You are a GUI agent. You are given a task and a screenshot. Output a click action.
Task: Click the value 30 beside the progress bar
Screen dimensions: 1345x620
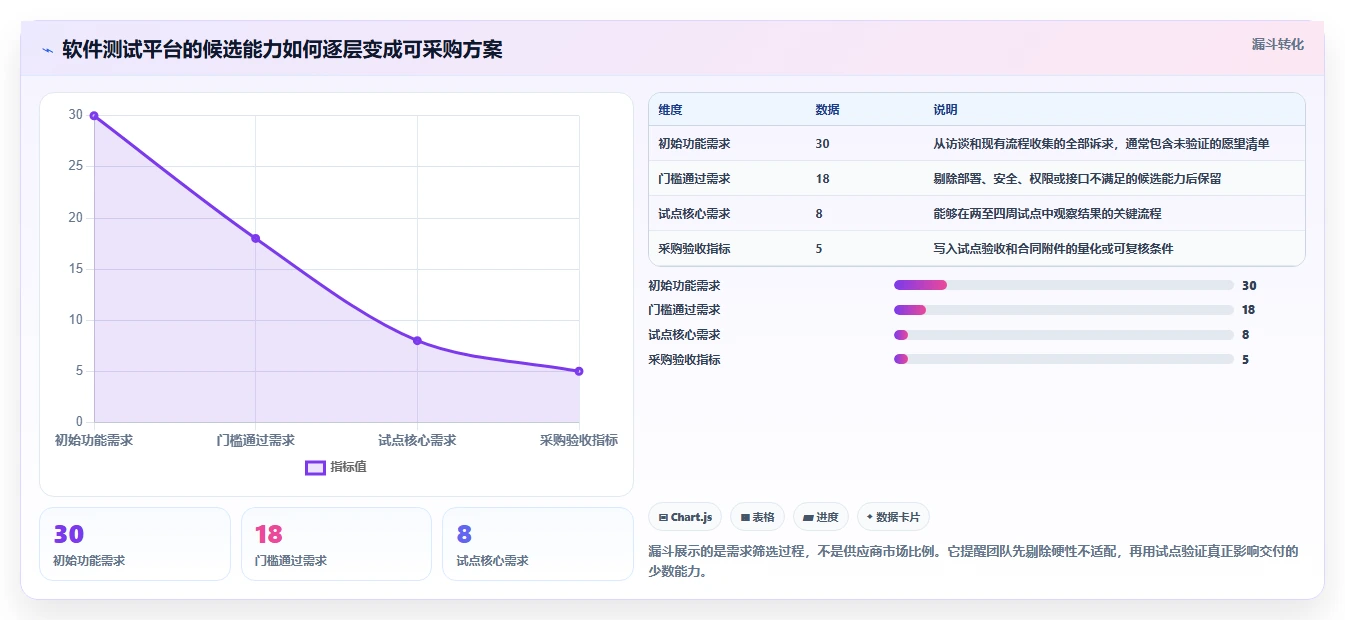(1249, 286)
